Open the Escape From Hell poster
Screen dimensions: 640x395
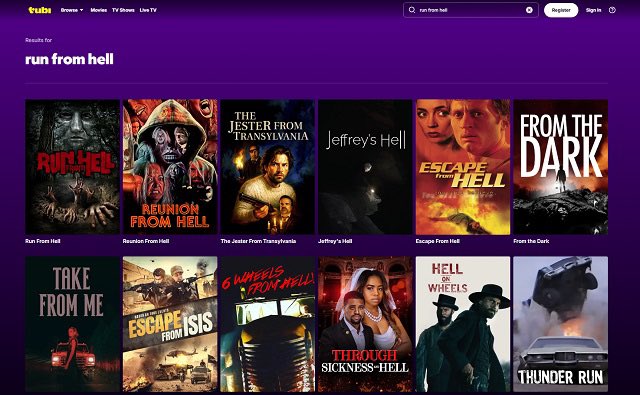(x=463, y=167)
